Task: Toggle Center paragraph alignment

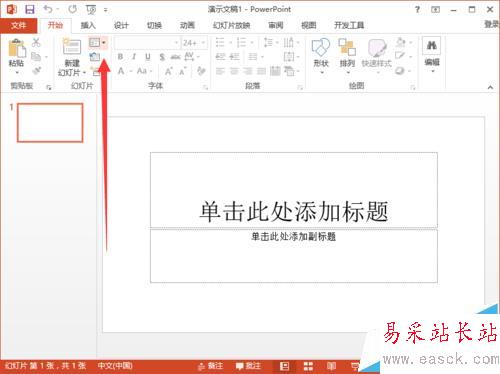Action: [x=234, y=71]
